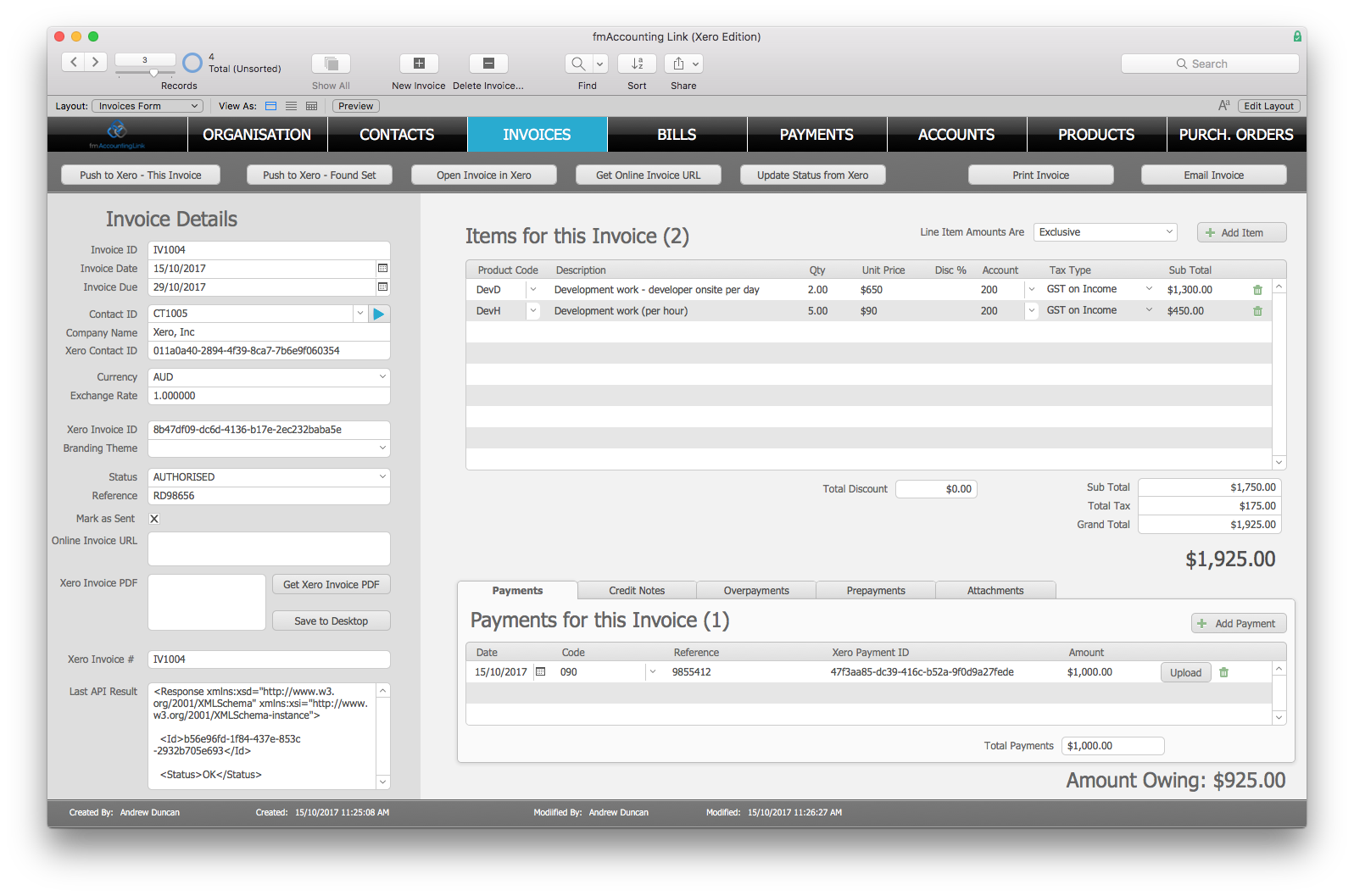Click Push to Xero - Found Set

pyautogui.click(x=320, y=175)
